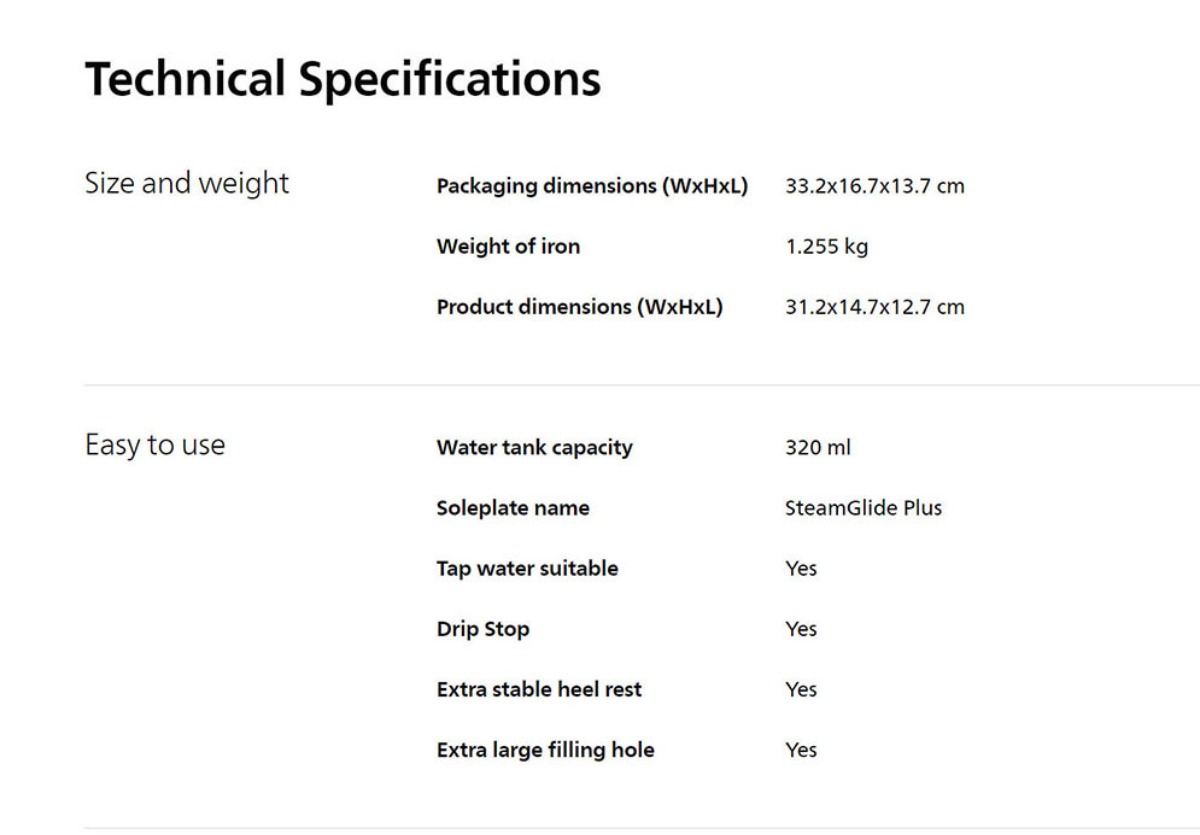Viewport: 1200px width, 835px height.
Task: Click the Extra stable heel rest label
Action: pos(539,689)
